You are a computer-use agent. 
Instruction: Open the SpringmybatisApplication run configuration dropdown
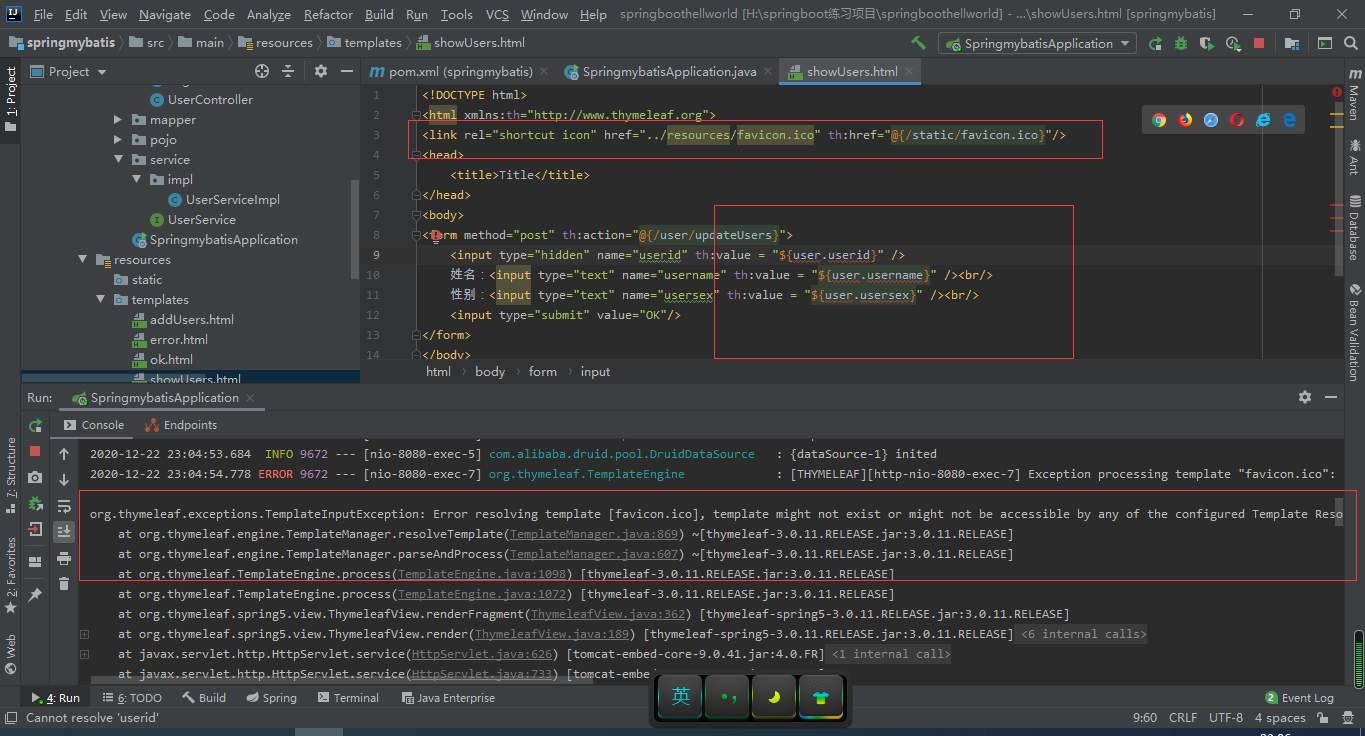[1037, 43]
